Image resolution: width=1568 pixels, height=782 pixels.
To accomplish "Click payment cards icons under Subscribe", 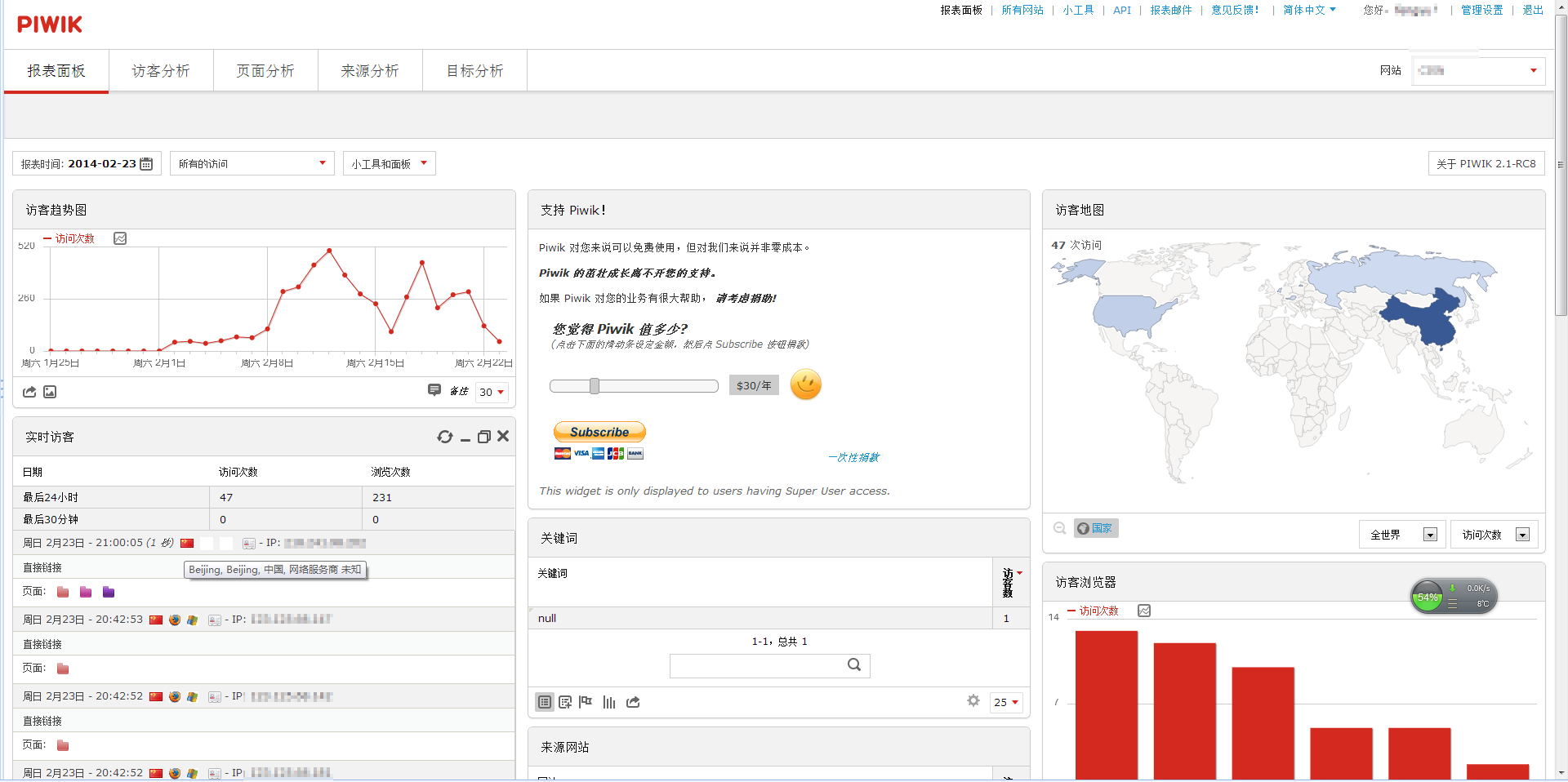I will [x=599, y=453].
